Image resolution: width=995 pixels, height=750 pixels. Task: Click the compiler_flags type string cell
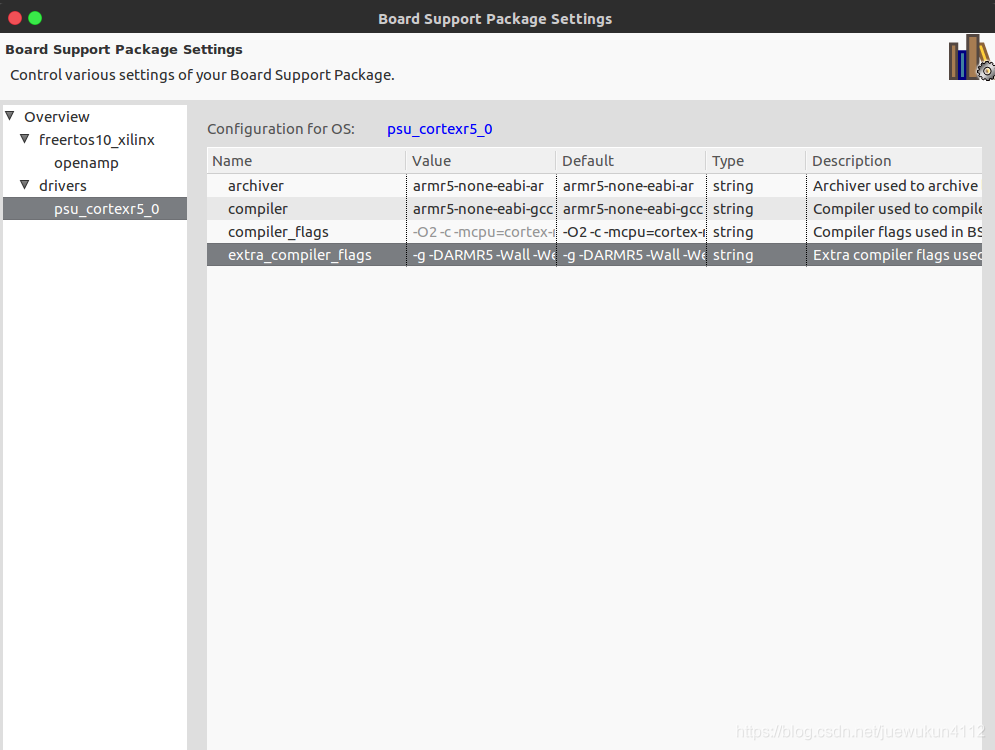point(756,232)
